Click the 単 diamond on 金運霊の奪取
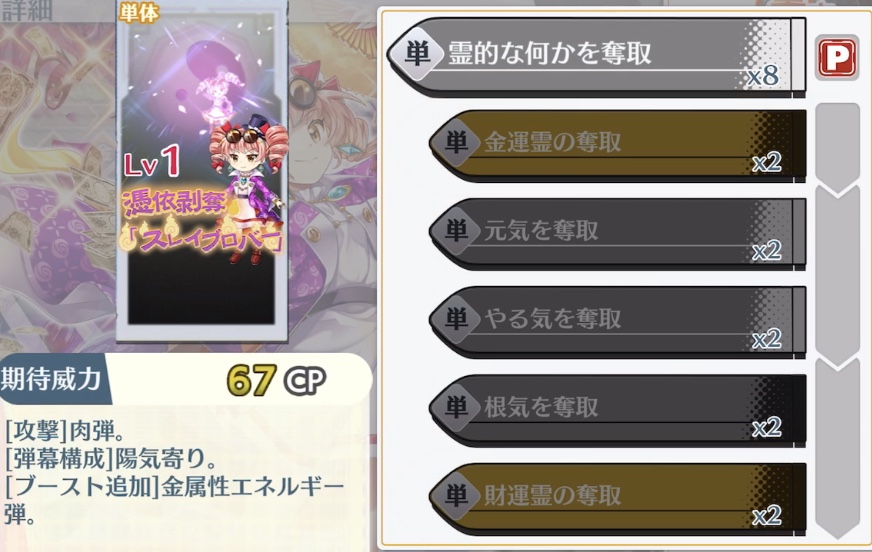Viewport: 872px width, 552px height. (456, 142)
